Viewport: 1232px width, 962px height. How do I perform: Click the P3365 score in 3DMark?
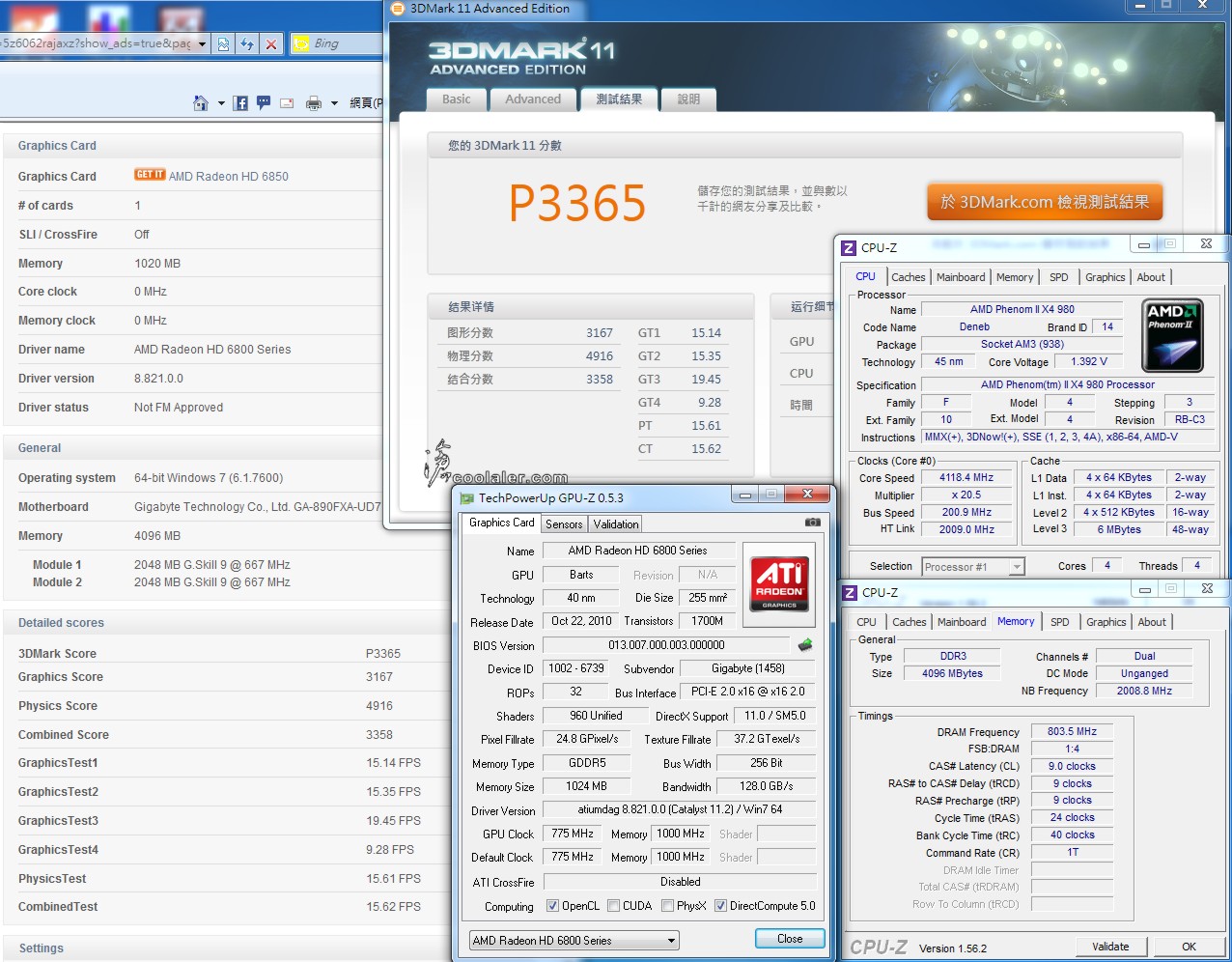click(x=577, y=203)
